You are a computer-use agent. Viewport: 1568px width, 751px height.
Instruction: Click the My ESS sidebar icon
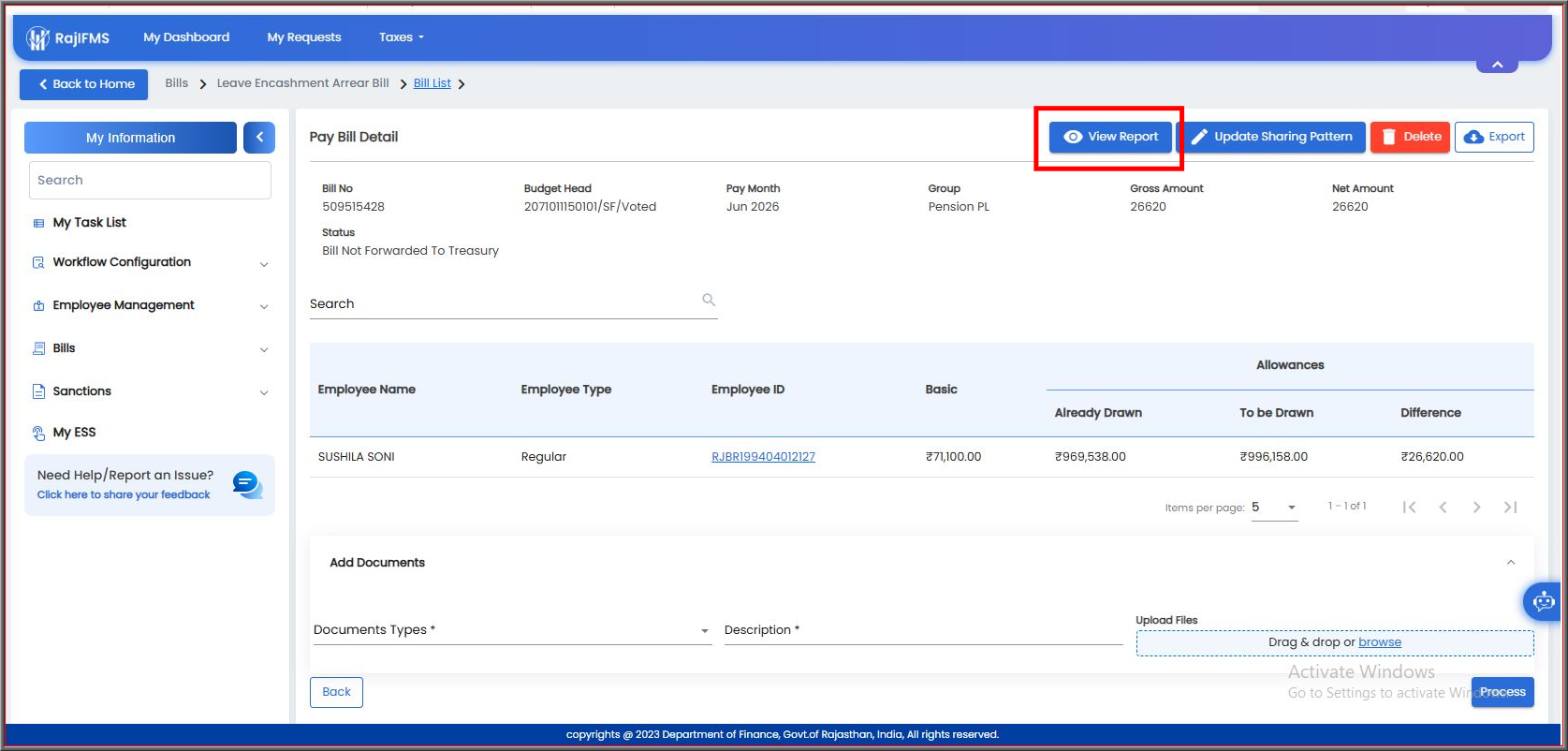click(x=38, y=433)
